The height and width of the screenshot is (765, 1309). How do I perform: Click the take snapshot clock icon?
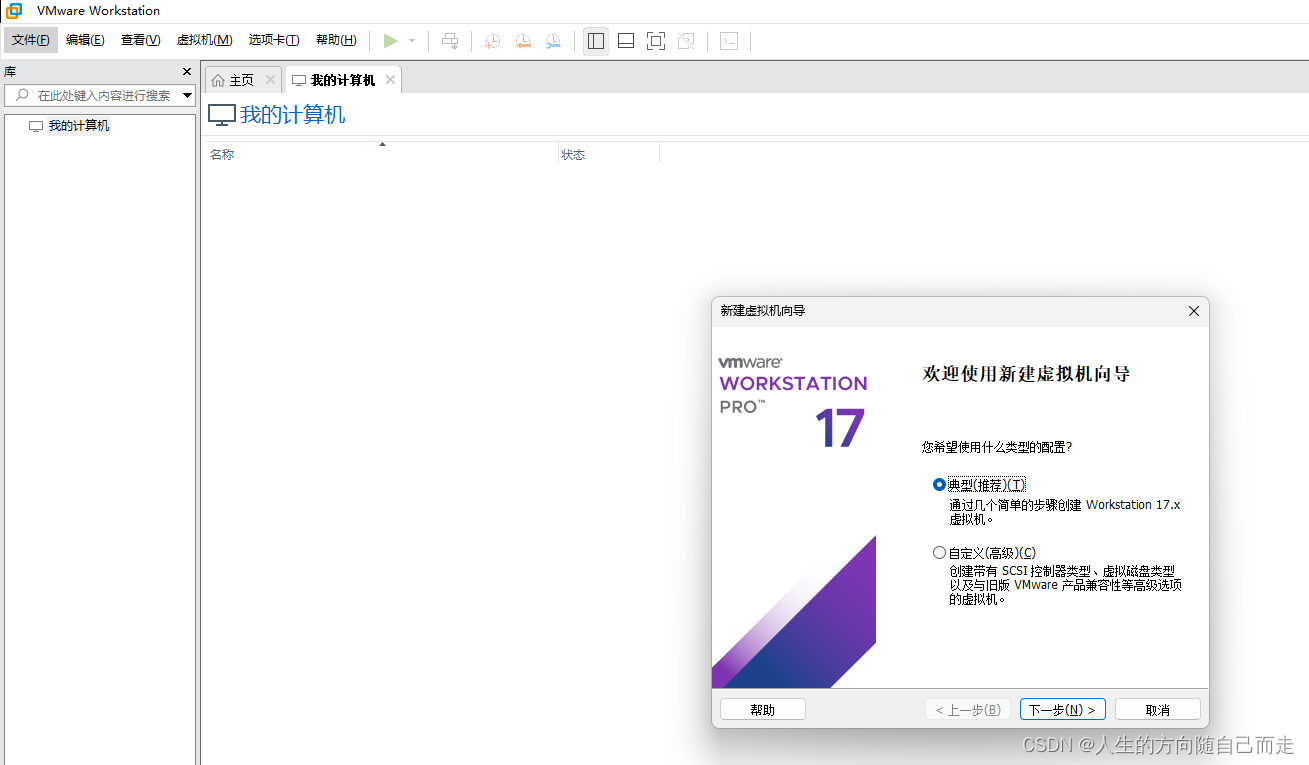(493, 41)
